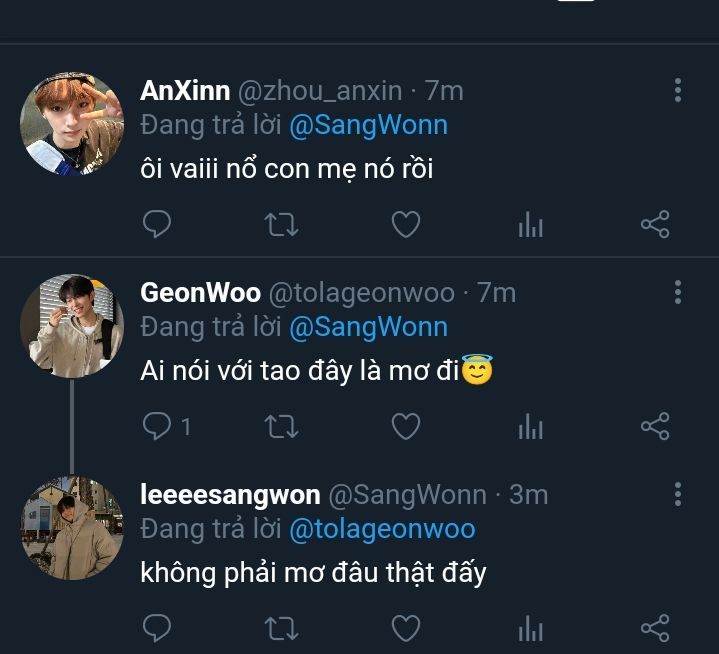Open more options for leeeesangwon's tweet
This screenshot has width=719, height=654.
[678, 494]
